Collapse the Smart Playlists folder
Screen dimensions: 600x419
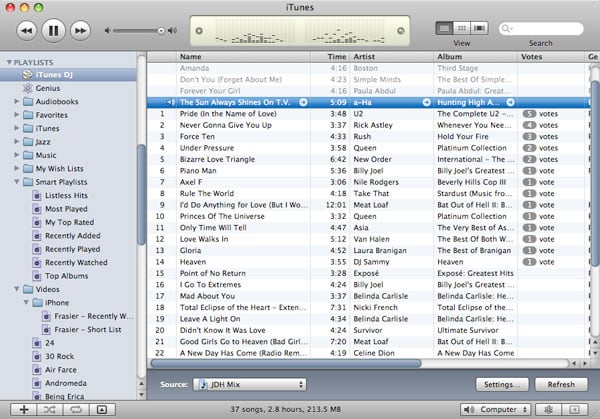[x=16, y=182]
